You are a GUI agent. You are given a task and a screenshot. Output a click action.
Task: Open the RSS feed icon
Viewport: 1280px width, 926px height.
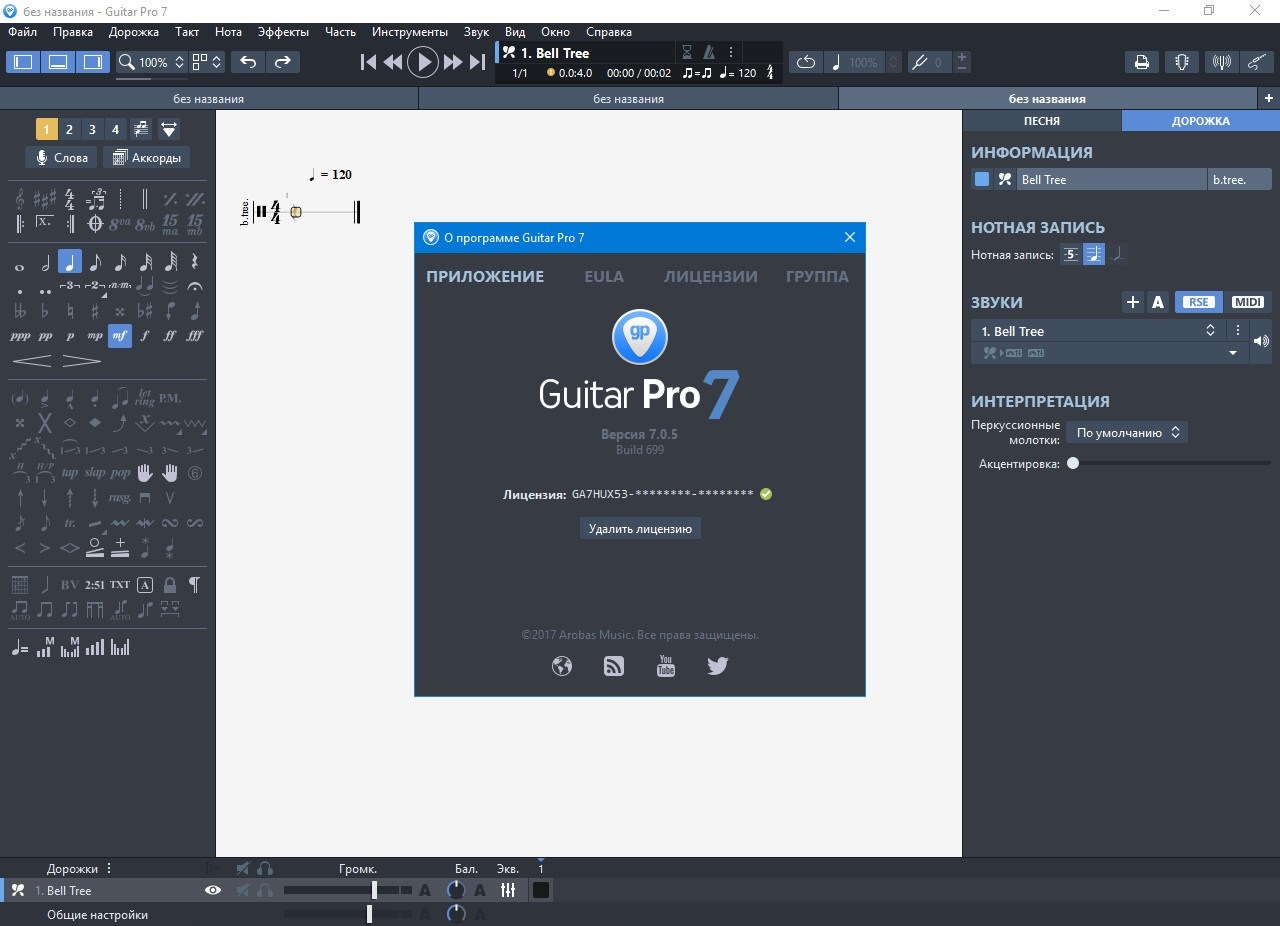(x=614, y=666)
